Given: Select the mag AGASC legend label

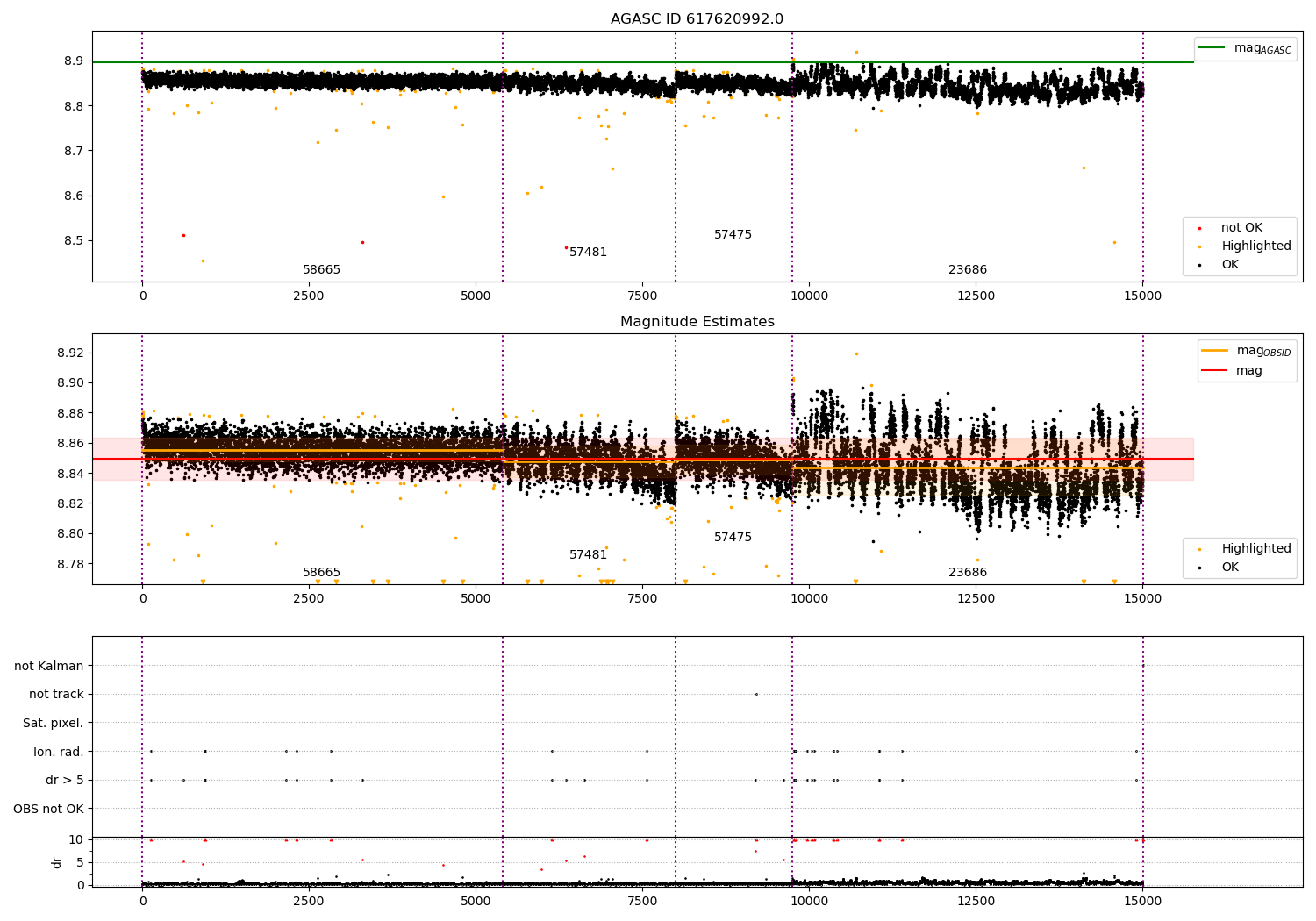Looking at the screenshot, I should click(1262, 48).
